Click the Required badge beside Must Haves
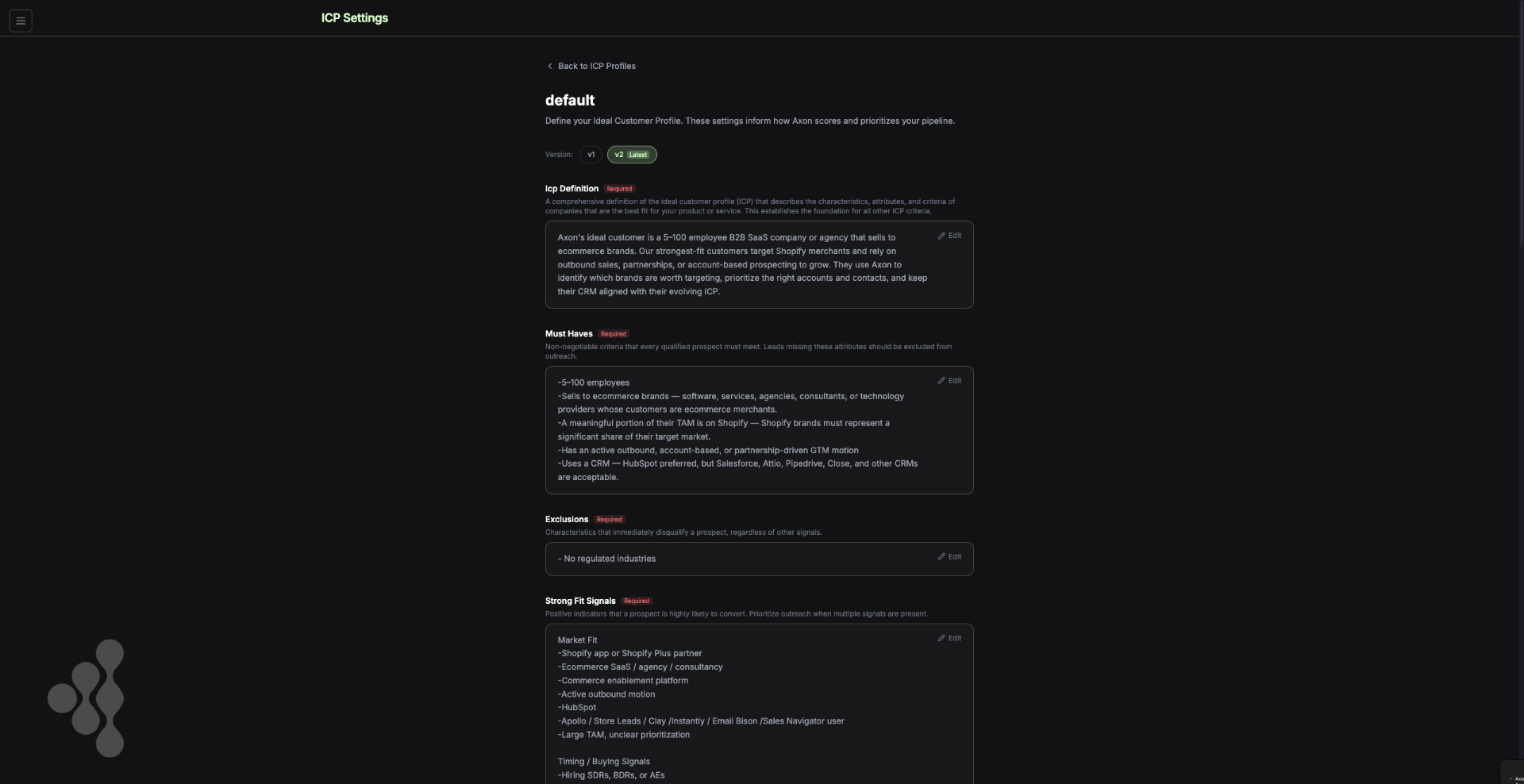 (614, 334)
